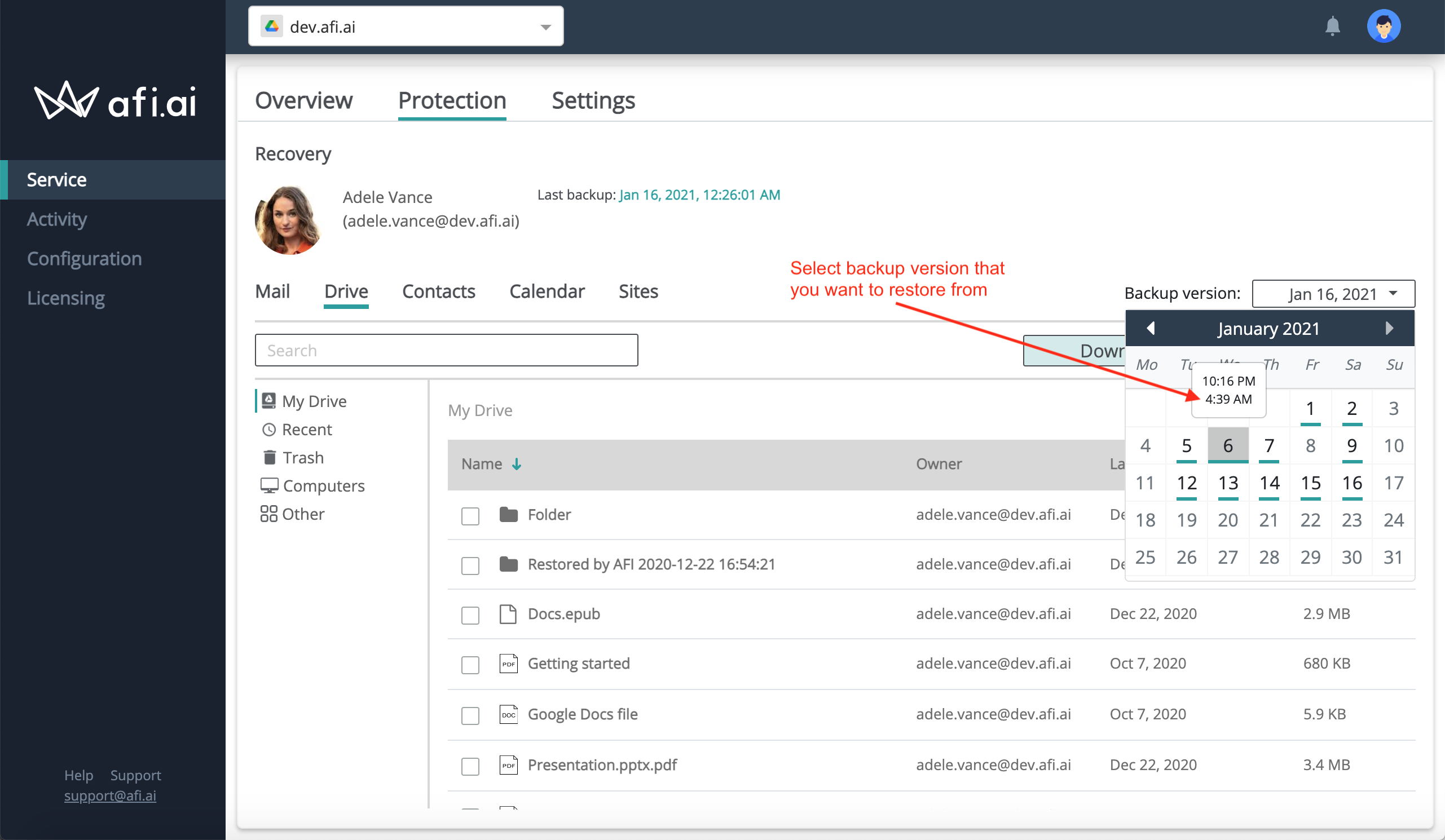Select January 16 in the calendar

click(x=1351, y=483)
